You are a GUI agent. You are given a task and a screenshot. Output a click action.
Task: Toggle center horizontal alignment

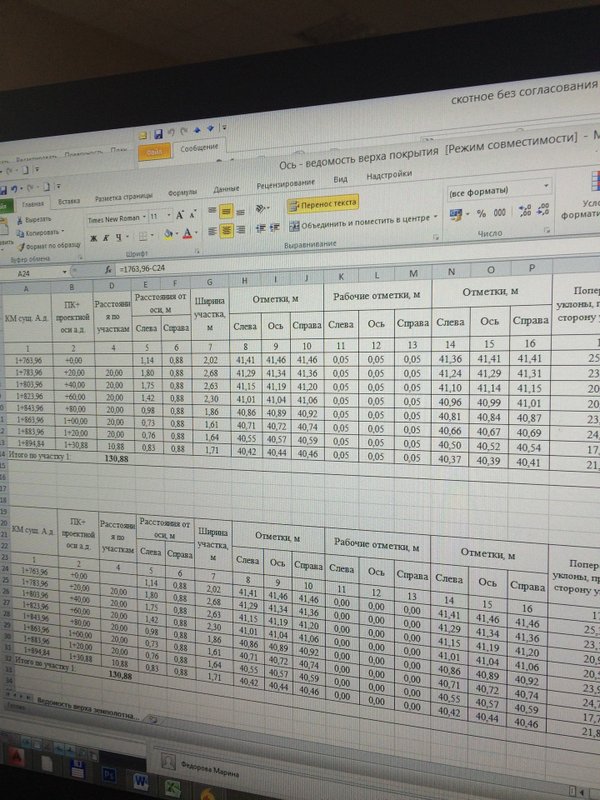coord(227,231)
